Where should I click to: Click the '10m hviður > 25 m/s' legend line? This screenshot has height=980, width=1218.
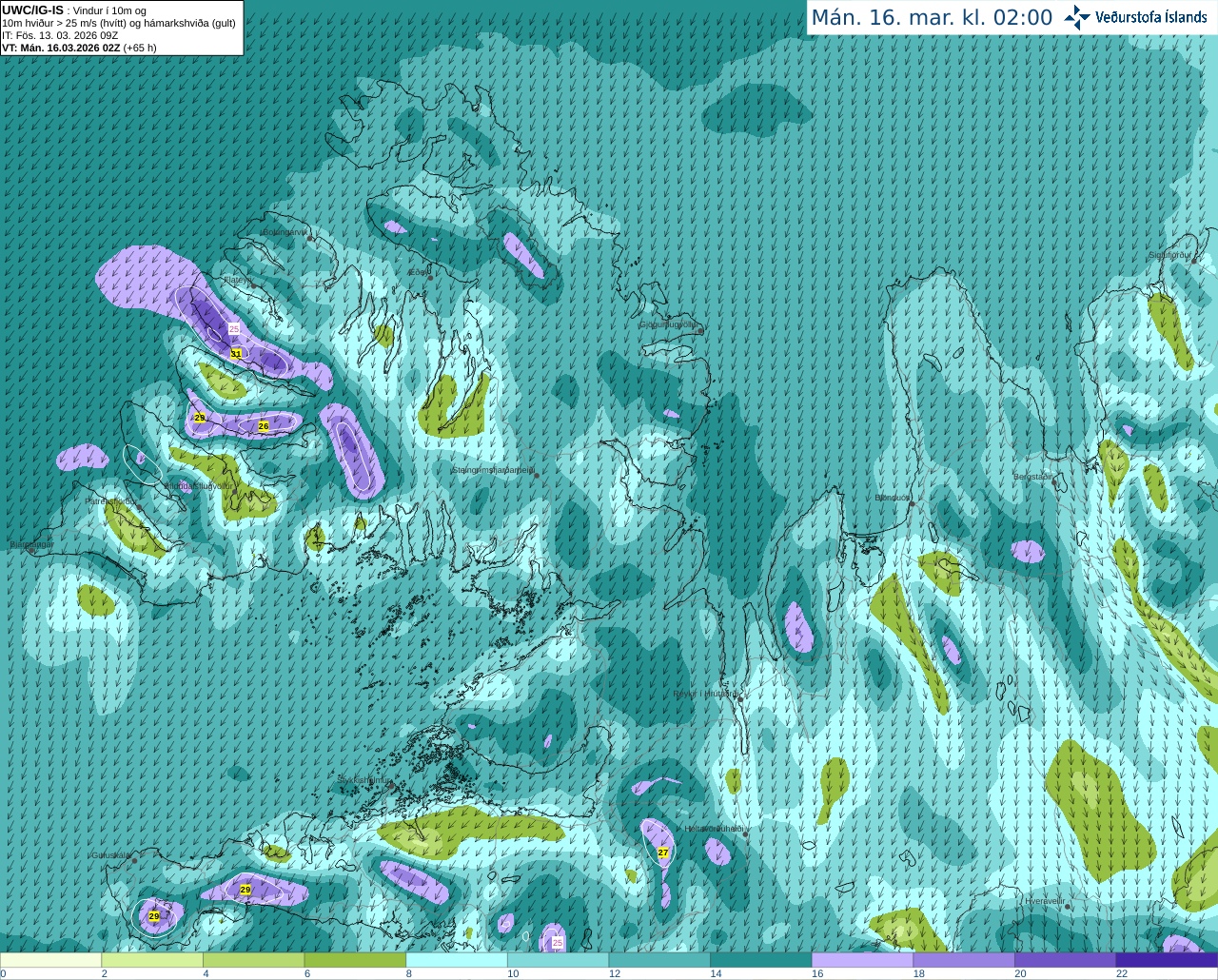(119, 23)
